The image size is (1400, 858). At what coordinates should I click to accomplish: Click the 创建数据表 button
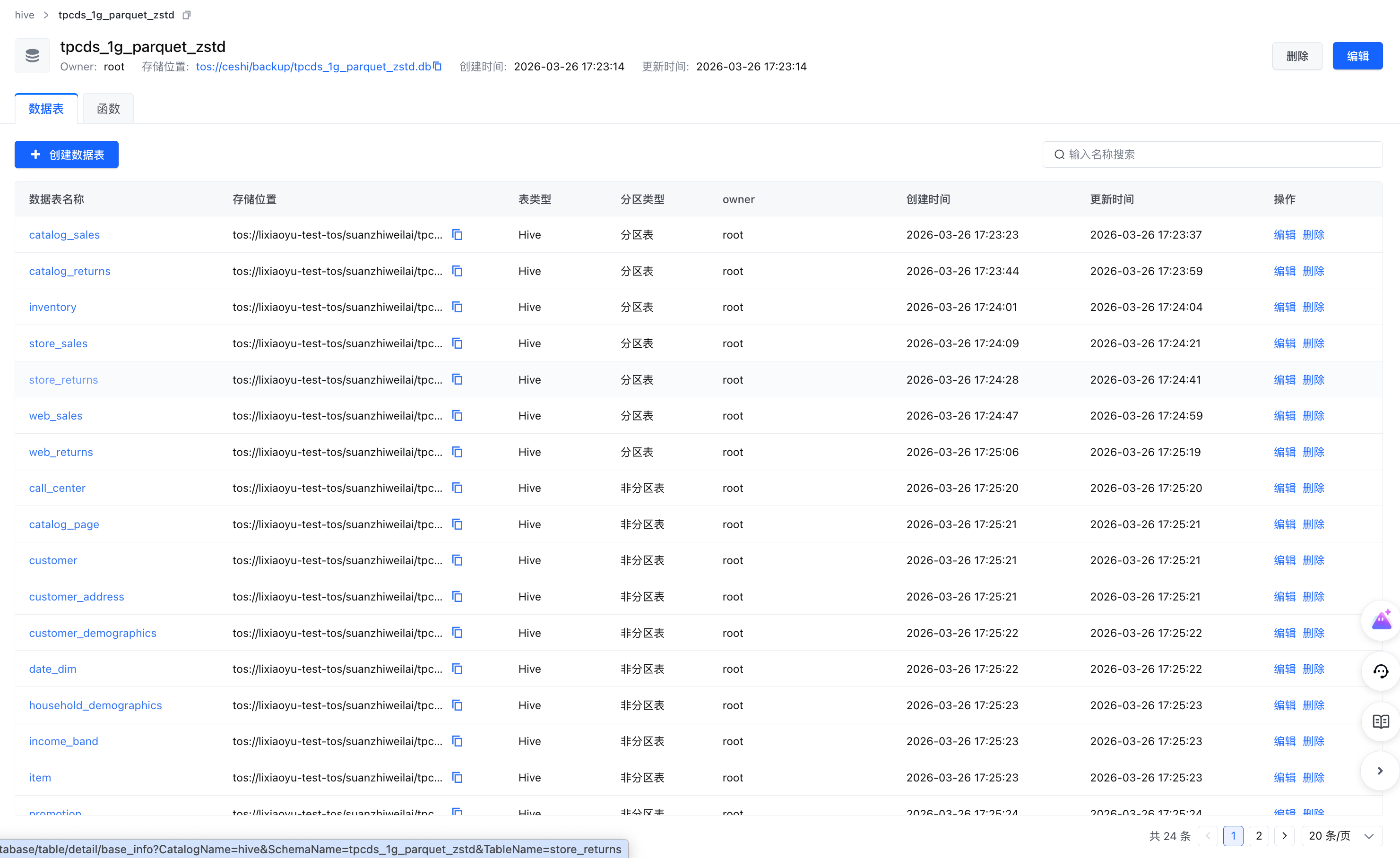click(67, 154)
